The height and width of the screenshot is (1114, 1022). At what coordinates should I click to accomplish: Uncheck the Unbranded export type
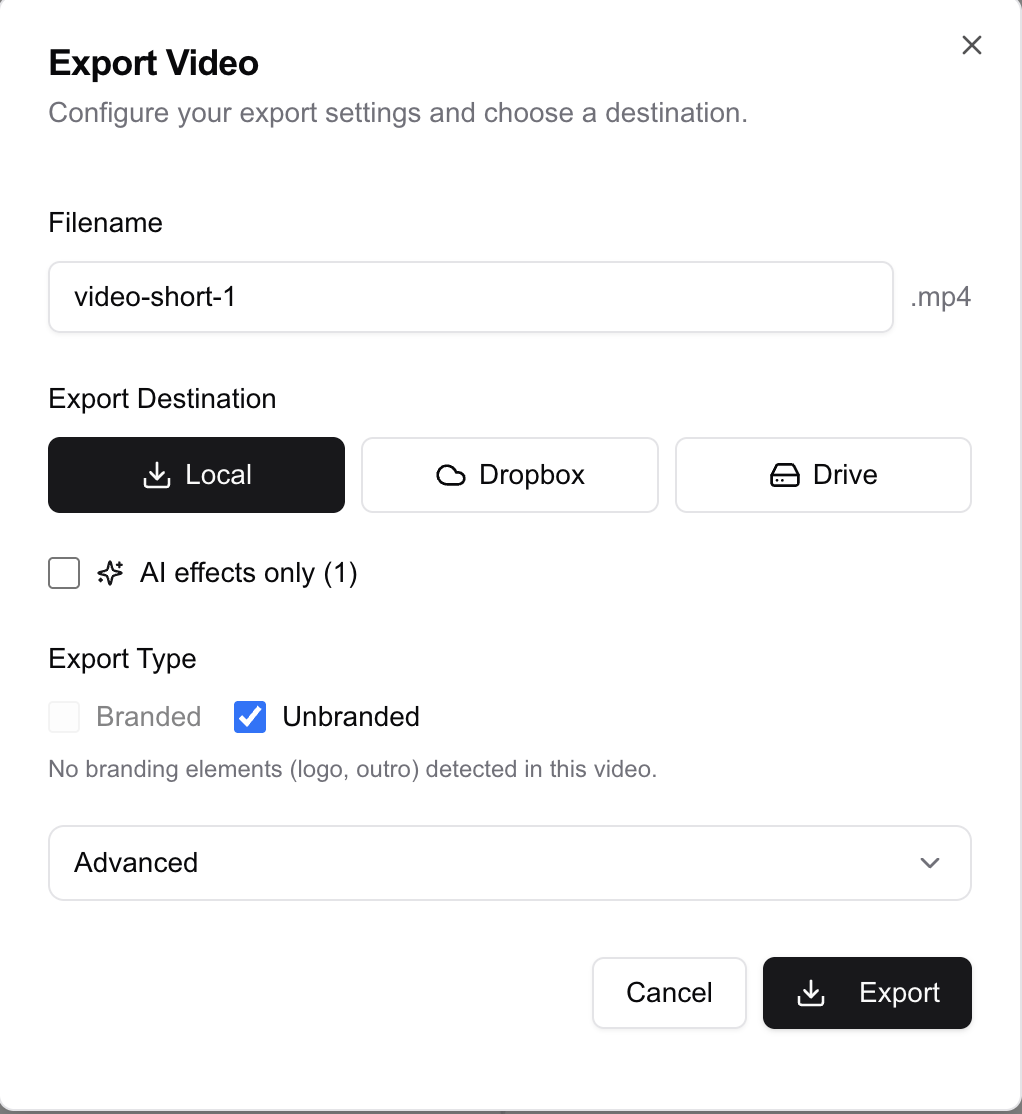click(x=249, y=716)
